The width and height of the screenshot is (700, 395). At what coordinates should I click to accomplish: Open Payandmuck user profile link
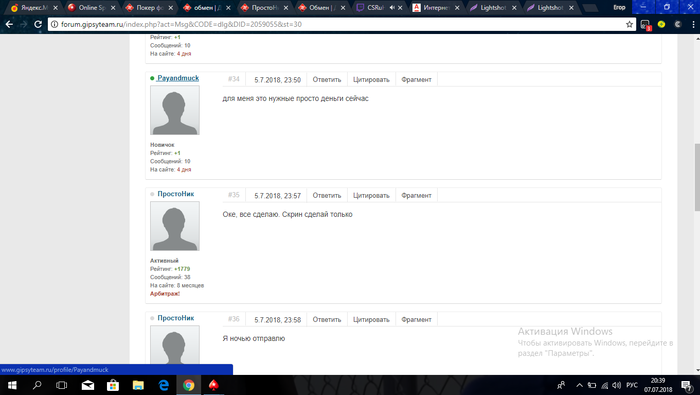pos(178,78)
